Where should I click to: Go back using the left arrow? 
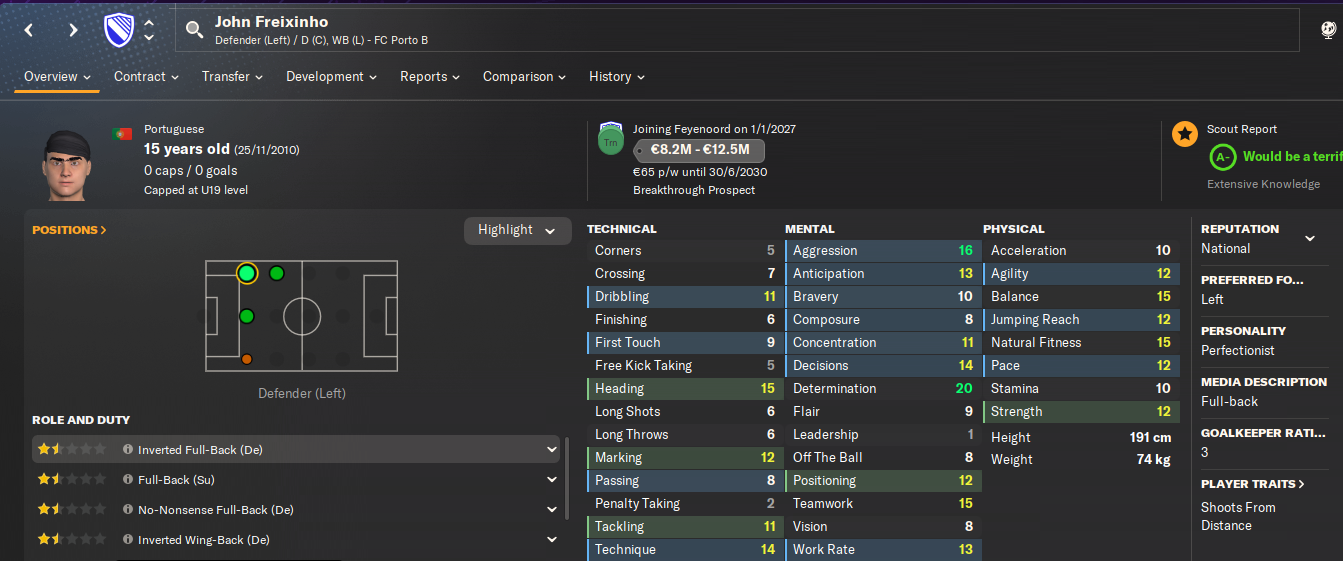coord(29,30)
